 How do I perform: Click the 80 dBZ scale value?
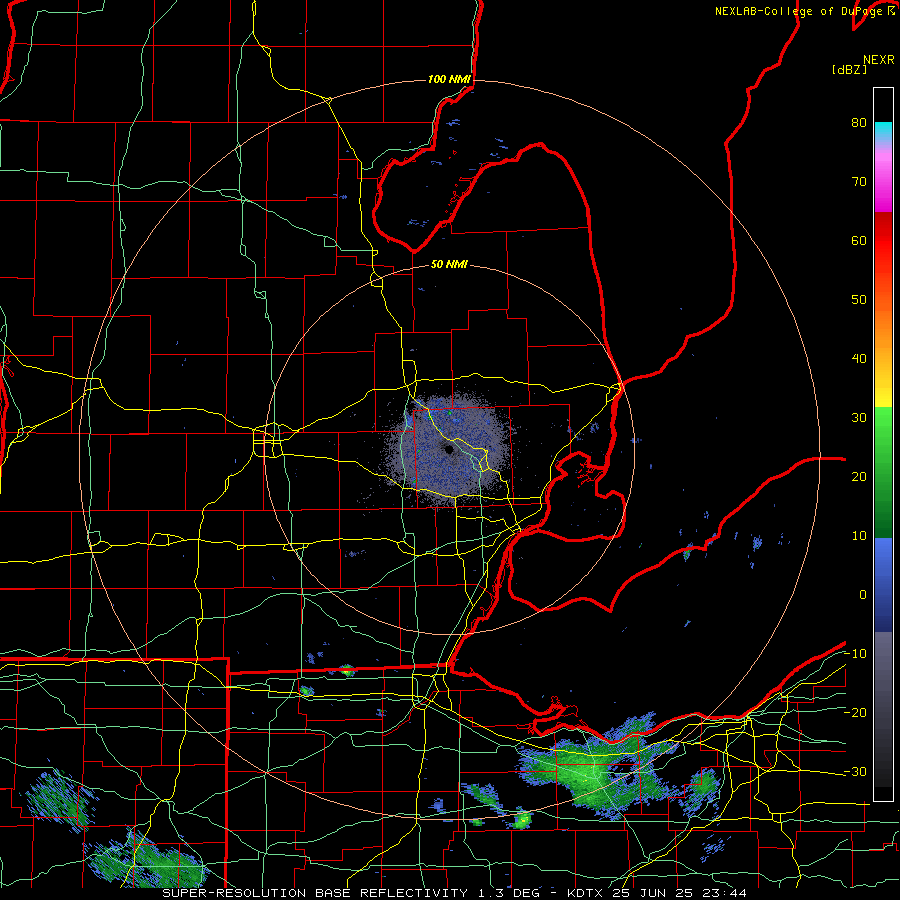[x=859, y=123]
